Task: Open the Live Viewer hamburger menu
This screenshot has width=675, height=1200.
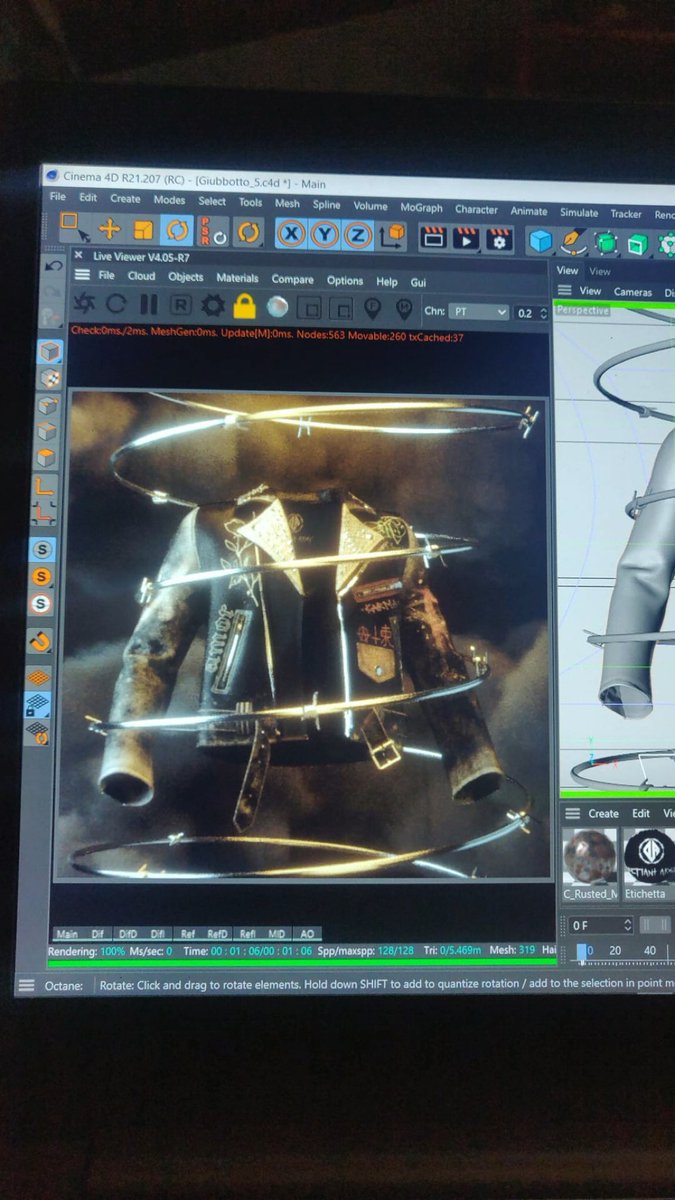Action: tap(82, 275)
